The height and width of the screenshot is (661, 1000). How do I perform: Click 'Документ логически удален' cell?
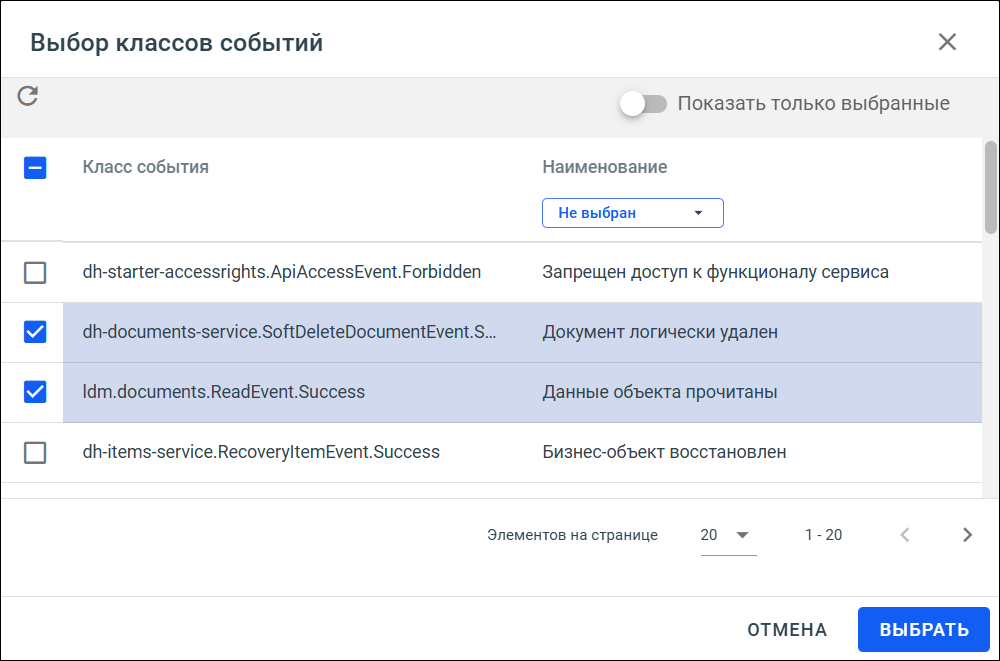point(660,332)
